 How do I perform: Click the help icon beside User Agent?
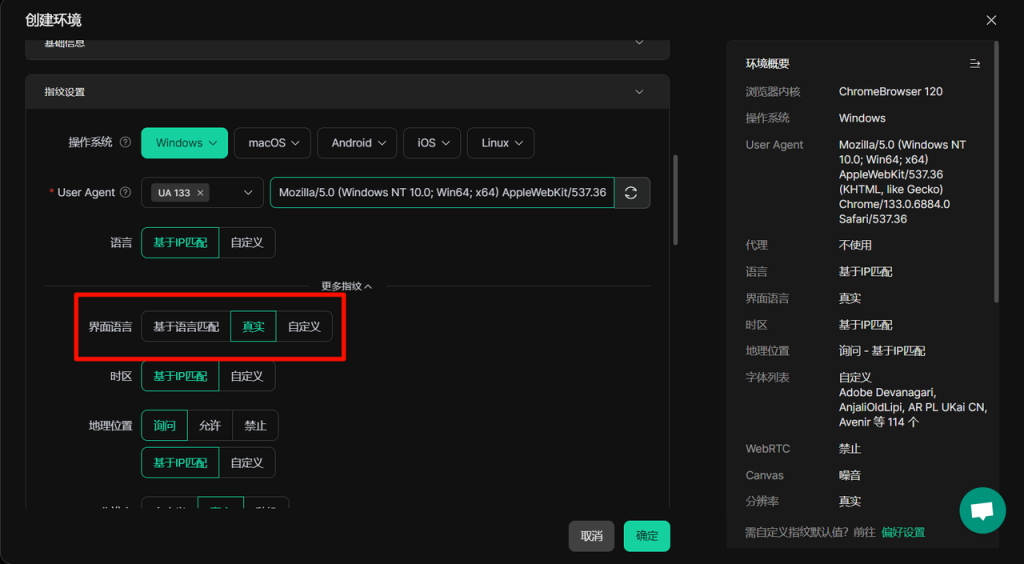pos(125,193)
